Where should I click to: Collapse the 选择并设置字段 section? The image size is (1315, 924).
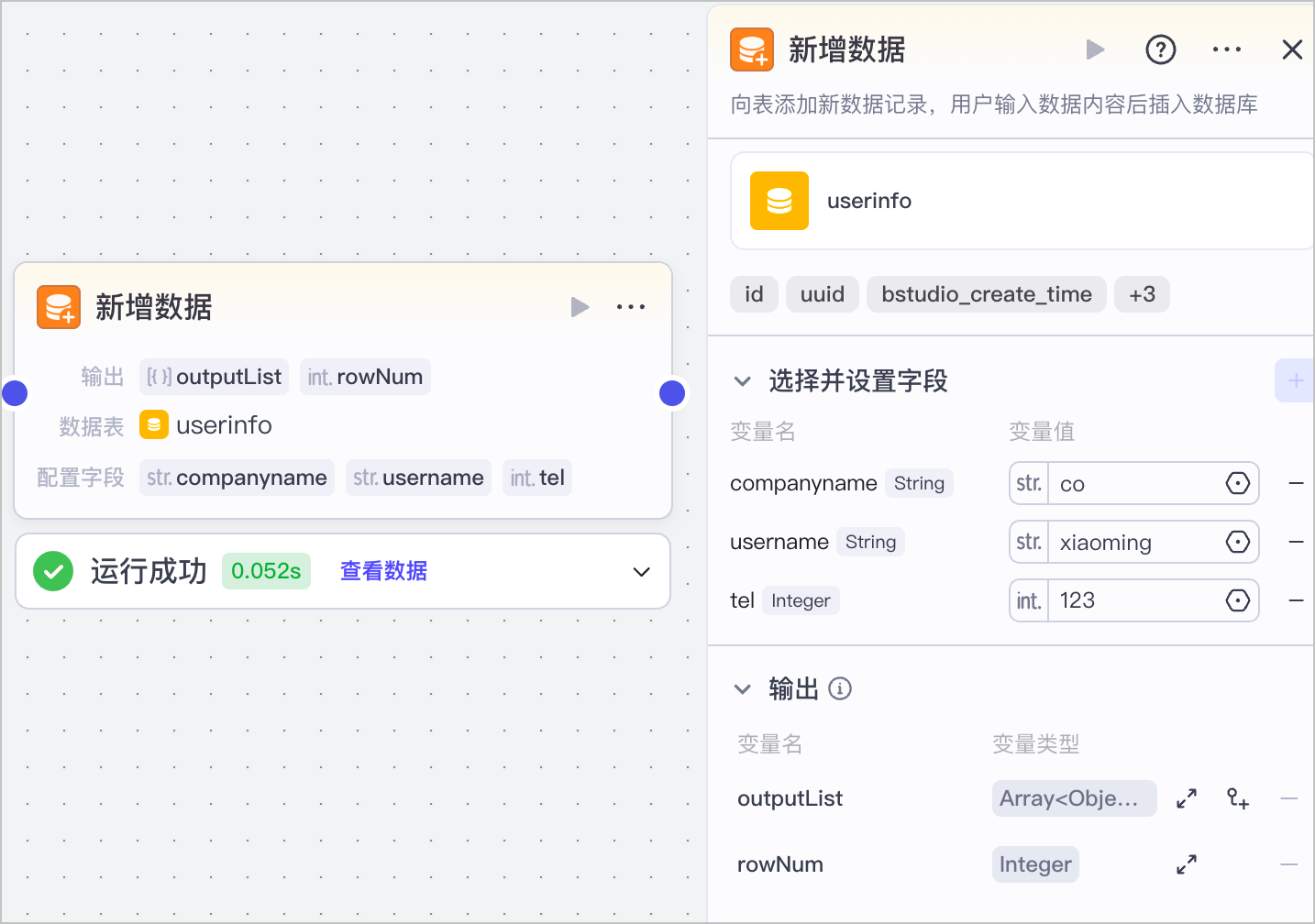tap(743, 380)
